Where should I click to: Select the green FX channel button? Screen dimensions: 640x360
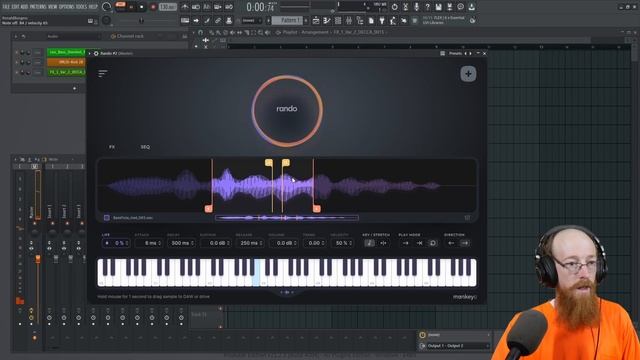click(67, 72)
